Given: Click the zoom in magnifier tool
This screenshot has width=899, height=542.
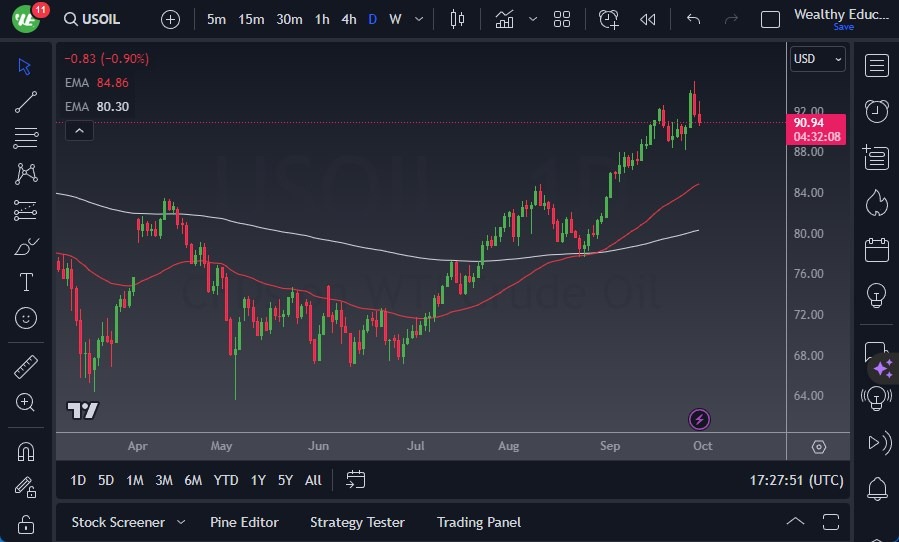Looking at the screenshot, I should (x=26, y=402).
